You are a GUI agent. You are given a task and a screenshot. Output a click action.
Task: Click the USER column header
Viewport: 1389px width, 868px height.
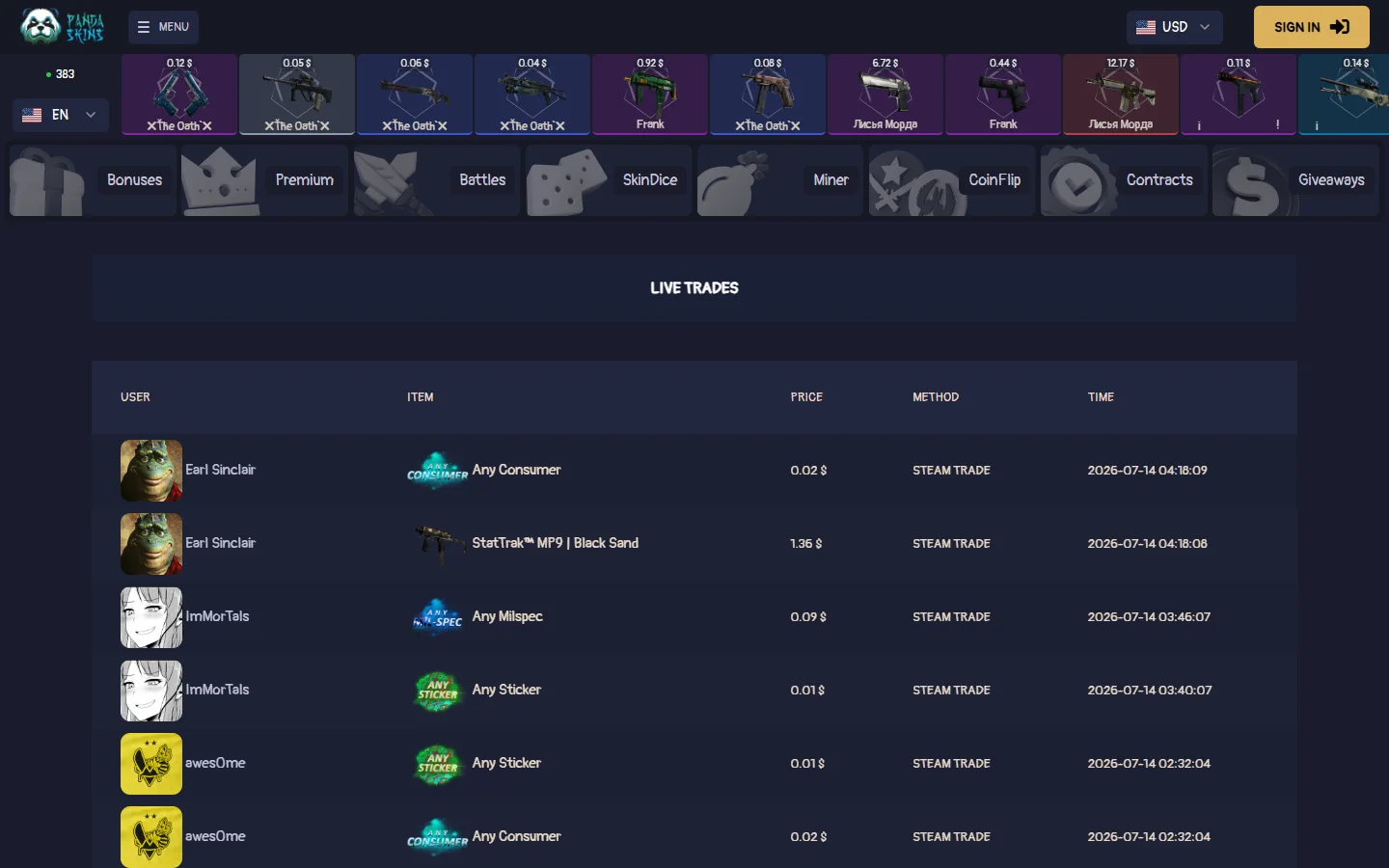[x=135, y=397]
